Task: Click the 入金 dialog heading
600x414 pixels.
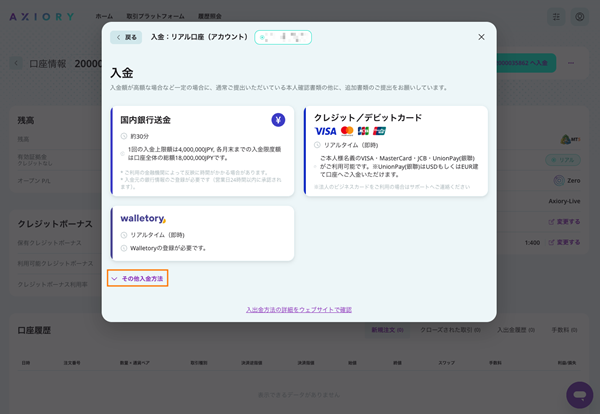Action: (x=122, y=73)
